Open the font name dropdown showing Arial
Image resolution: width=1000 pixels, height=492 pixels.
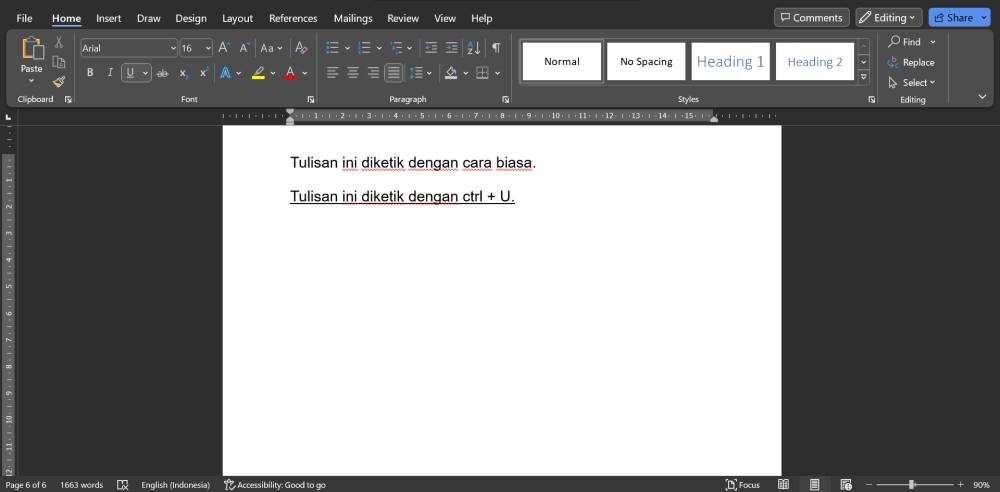click(129, 48)
